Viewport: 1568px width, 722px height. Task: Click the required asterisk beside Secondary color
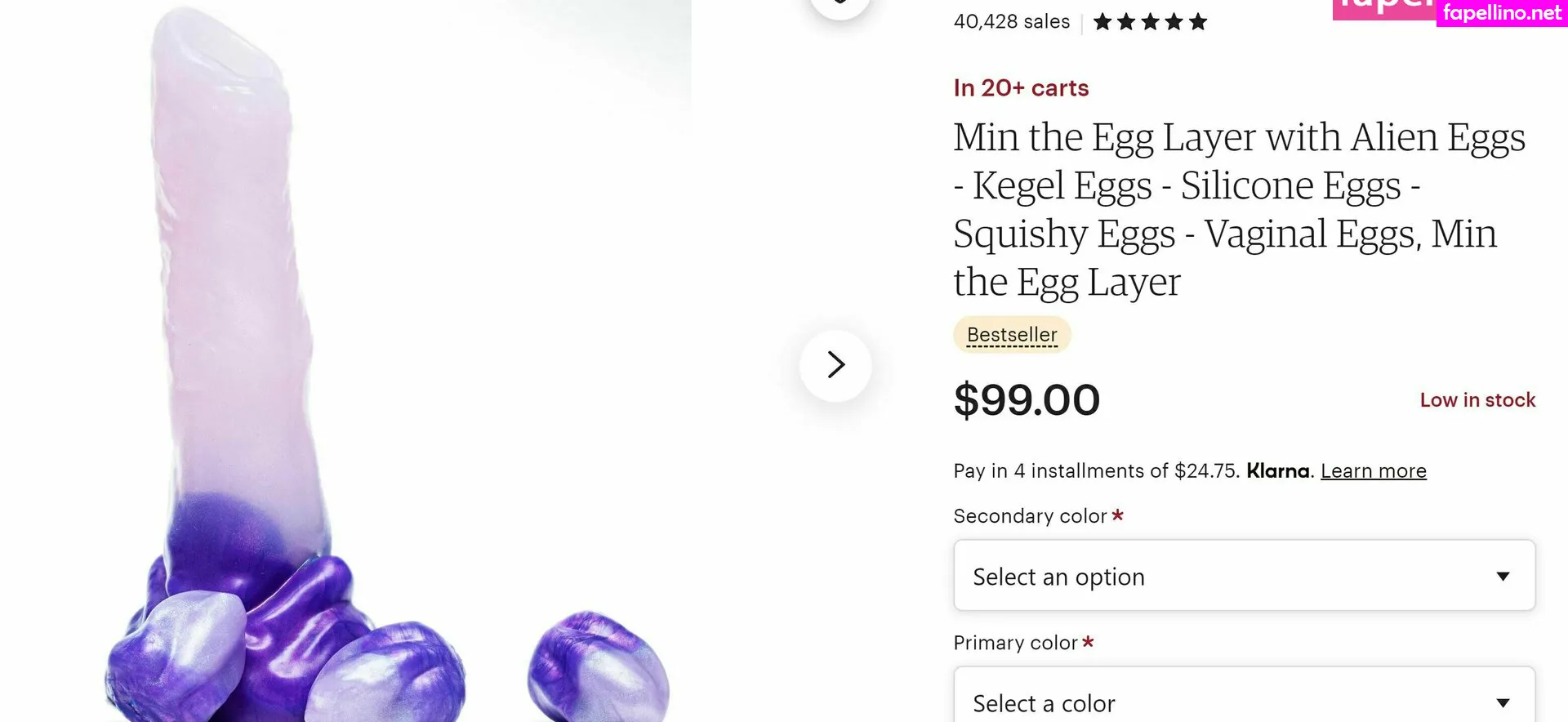(1118, 515)
